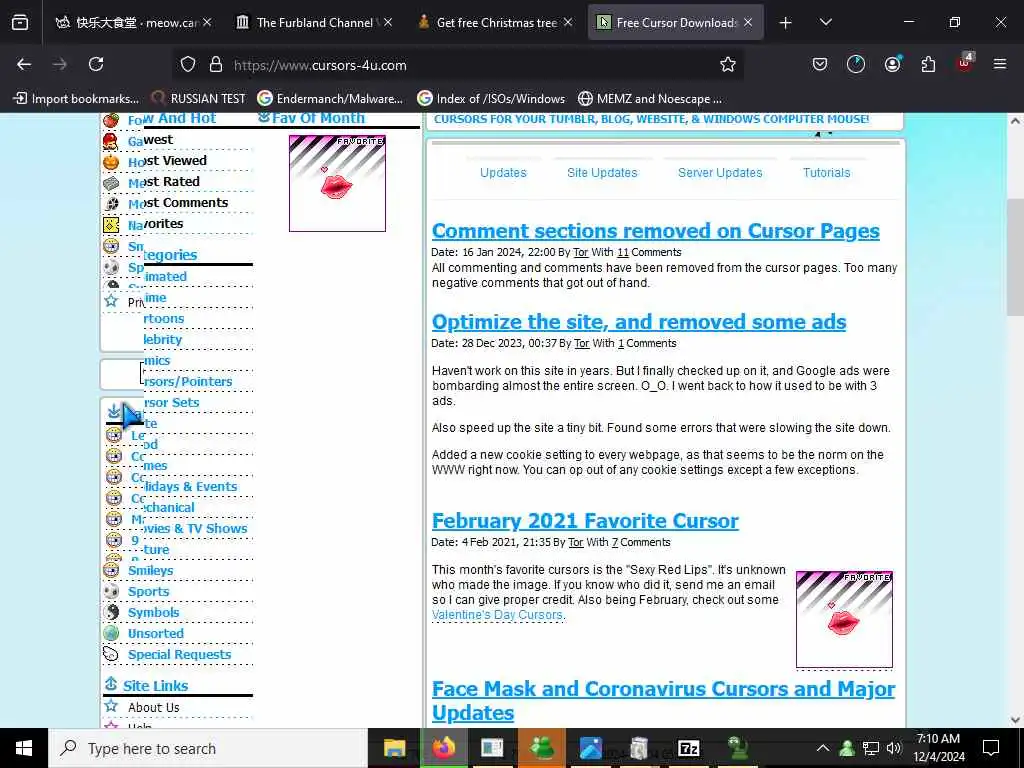Open the Endermanch/Malware bookmark
The height and width of the screenshot is (768, 1024).
(330, 99)
